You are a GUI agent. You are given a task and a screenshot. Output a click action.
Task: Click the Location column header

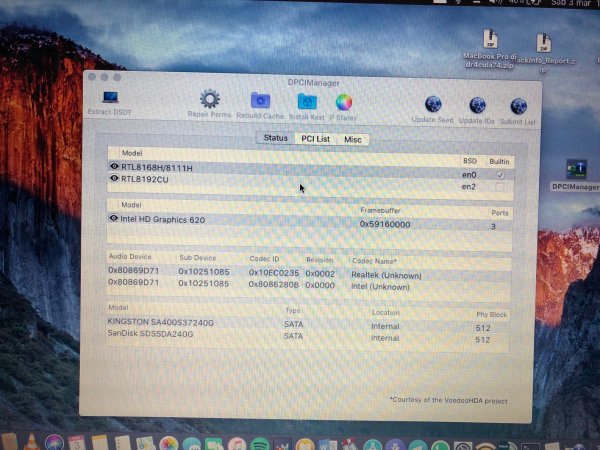(386, 312)
